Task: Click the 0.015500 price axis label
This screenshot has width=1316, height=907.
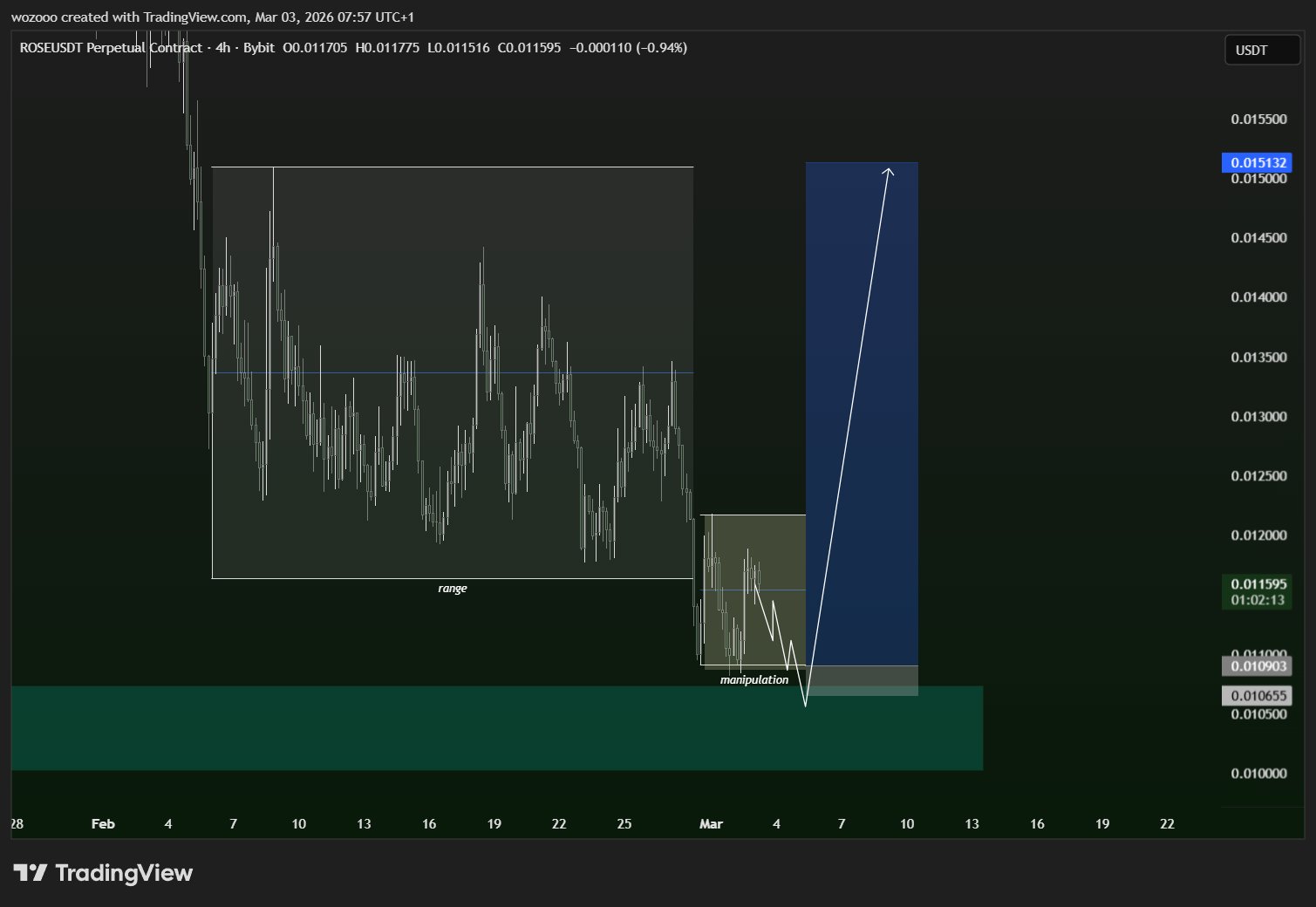Action: 1258,119
